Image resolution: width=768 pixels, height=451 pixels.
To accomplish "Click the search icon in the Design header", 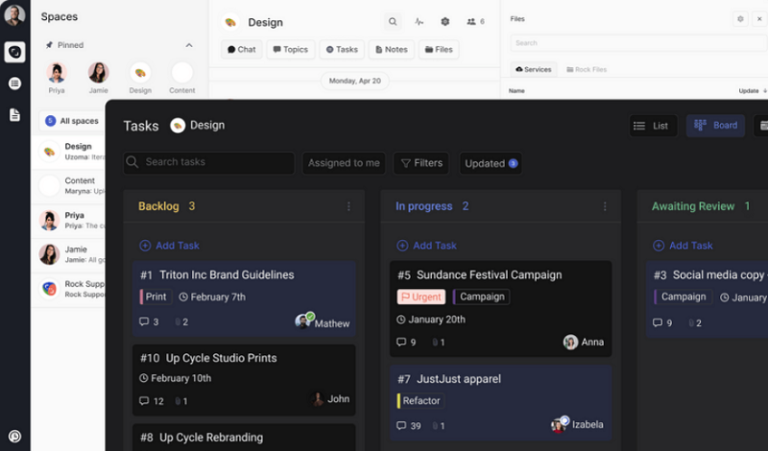I will (x=393, y=22).
